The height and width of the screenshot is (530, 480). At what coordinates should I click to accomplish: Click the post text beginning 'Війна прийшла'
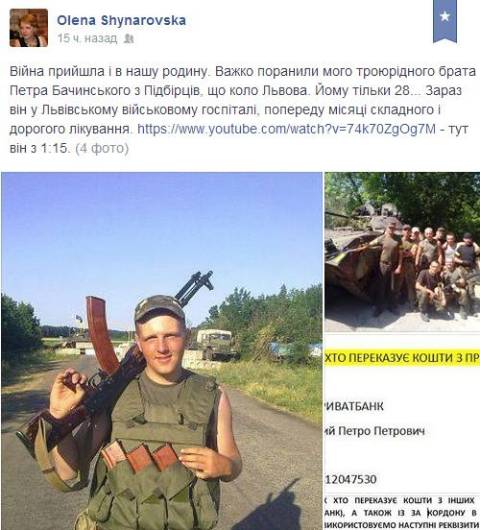(243, 110)
